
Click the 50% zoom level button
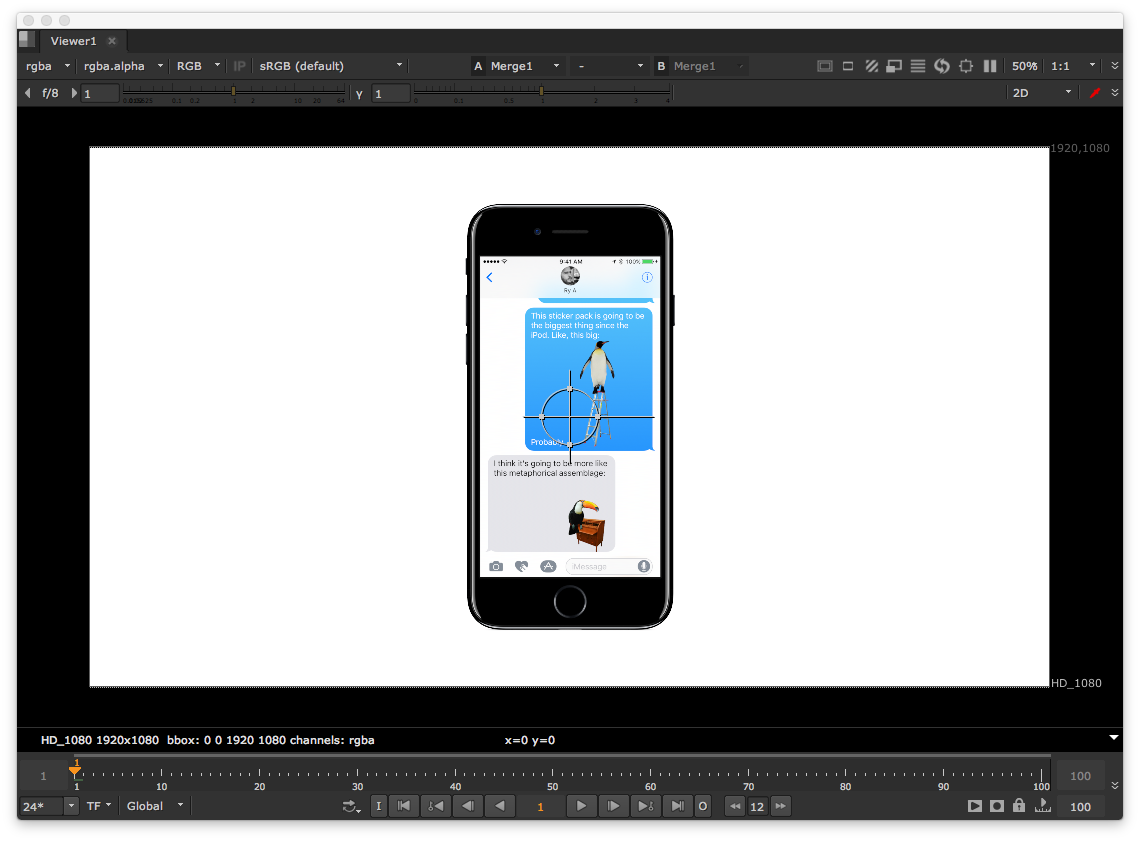click(1024, 66)
